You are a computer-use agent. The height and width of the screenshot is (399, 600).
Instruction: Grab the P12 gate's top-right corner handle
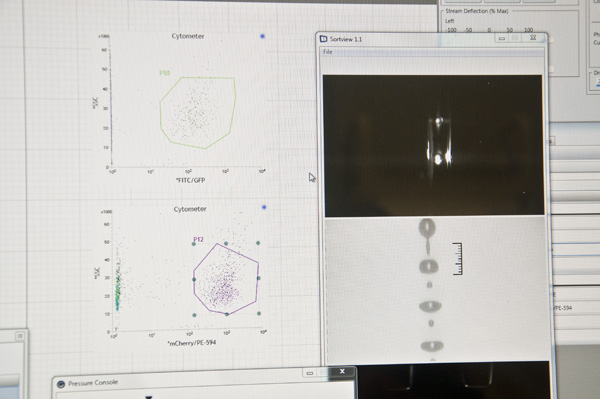[x=258, y=243]
